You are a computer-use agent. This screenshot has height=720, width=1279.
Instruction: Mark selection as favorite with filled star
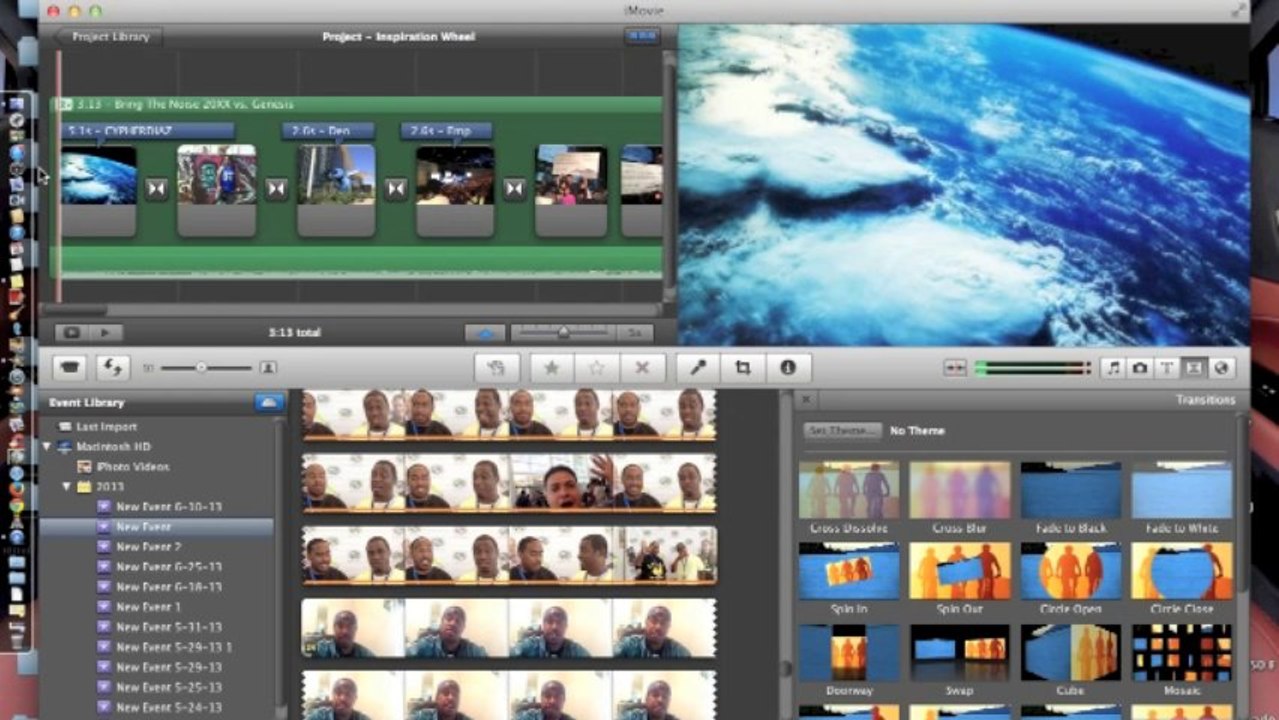pyautogui.click(x=551, y=368)
